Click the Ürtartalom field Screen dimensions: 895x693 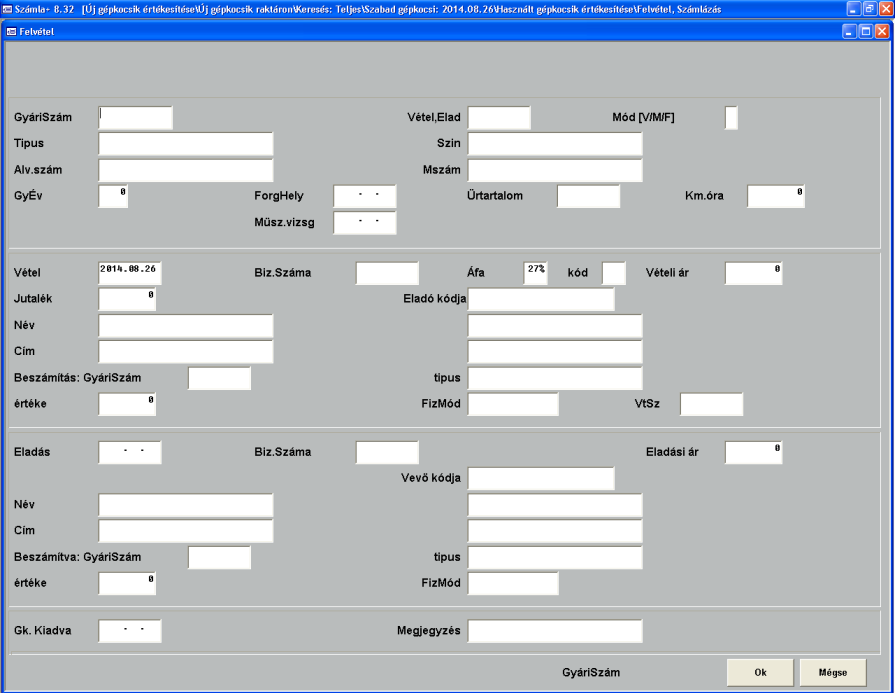[x=588, y=196]
